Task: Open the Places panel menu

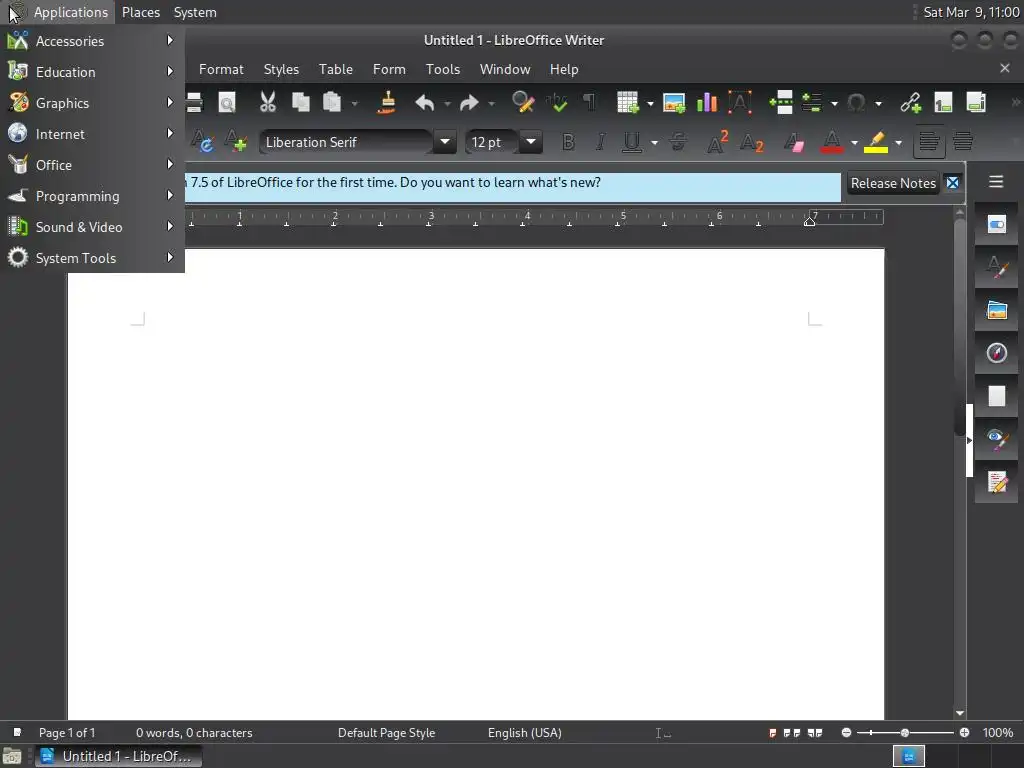Action: click(140, 12)
